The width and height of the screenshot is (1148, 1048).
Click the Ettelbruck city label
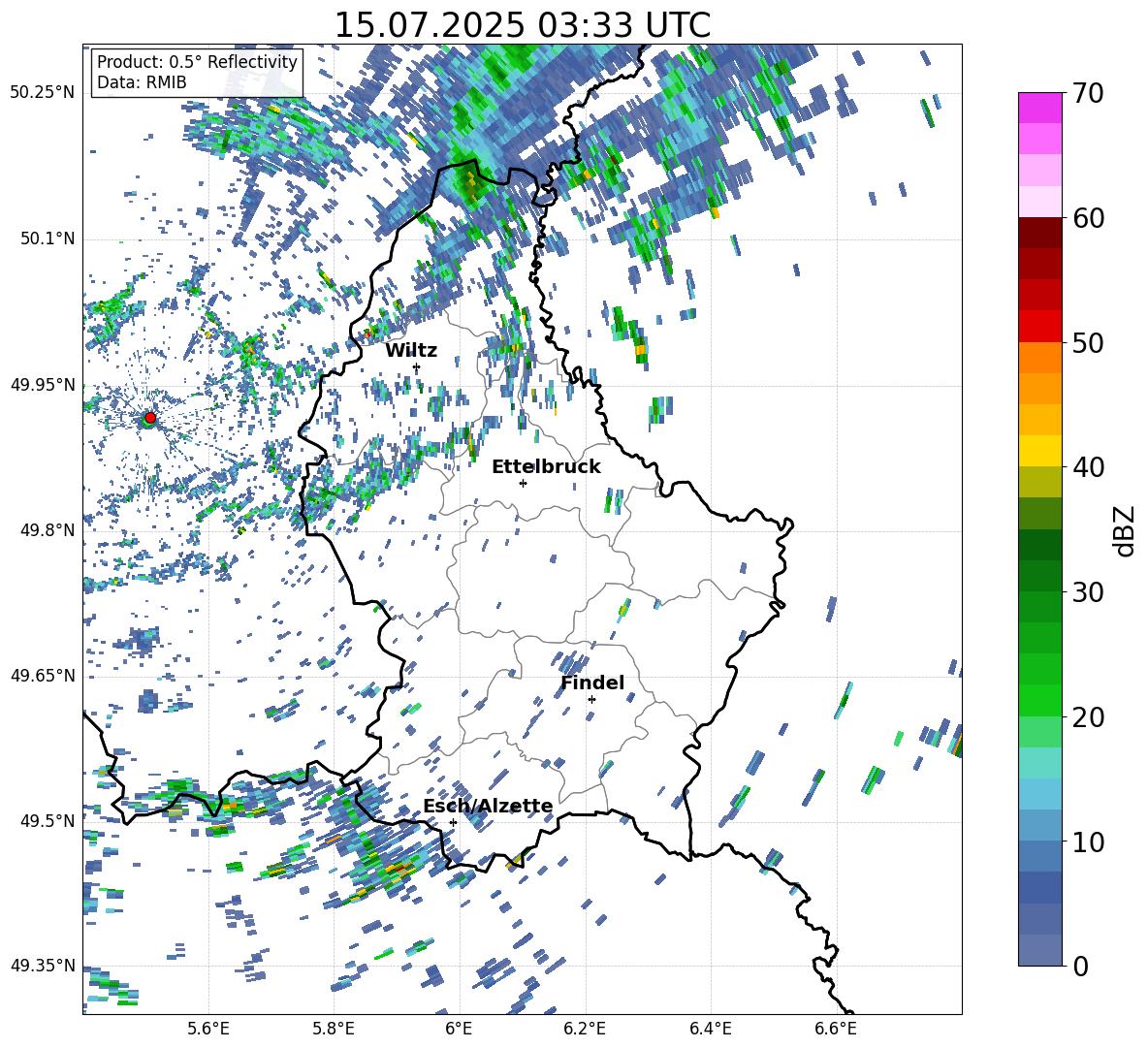coord(546,467)
